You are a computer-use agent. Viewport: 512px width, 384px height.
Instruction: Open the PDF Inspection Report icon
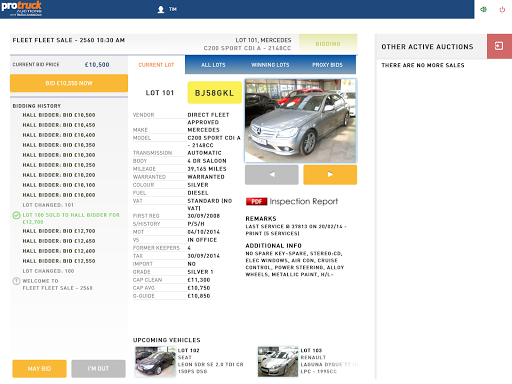pos(256,201)
